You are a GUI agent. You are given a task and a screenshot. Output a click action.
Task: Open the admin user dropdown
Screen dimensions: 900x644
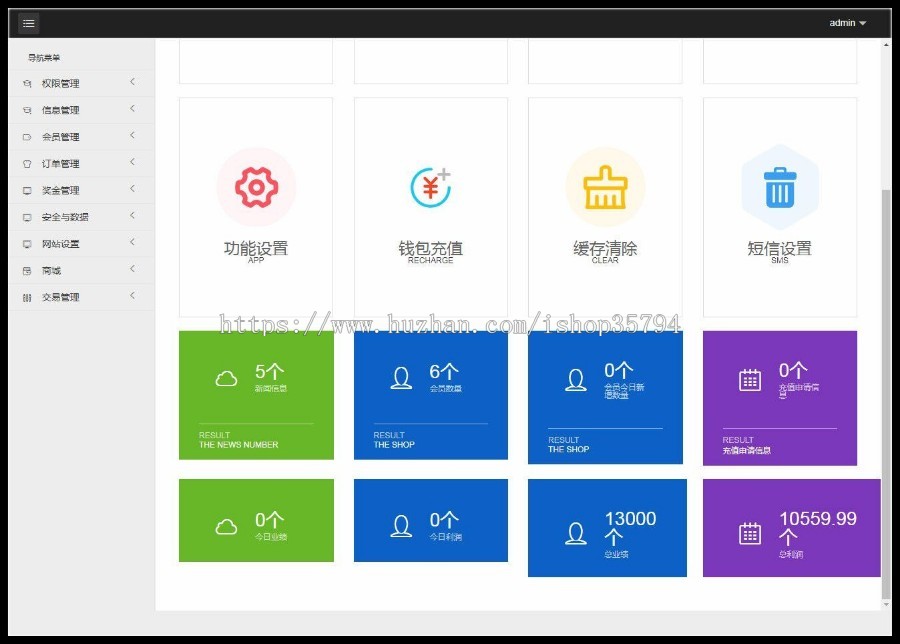[847, 23]
